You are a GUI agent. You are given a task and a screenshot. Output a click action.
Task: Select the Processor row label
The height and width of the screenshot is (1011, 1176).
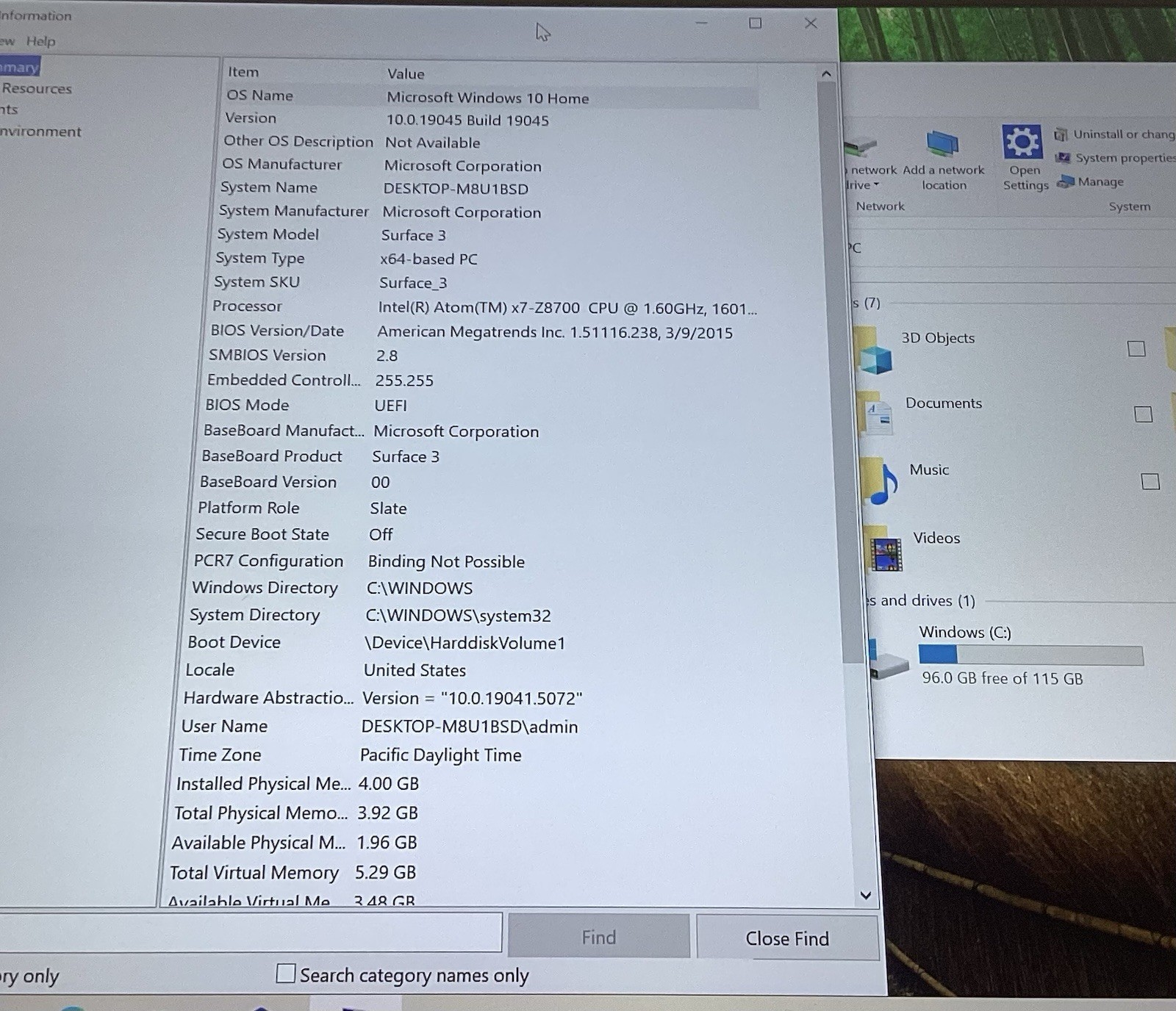tap(247, 306)
